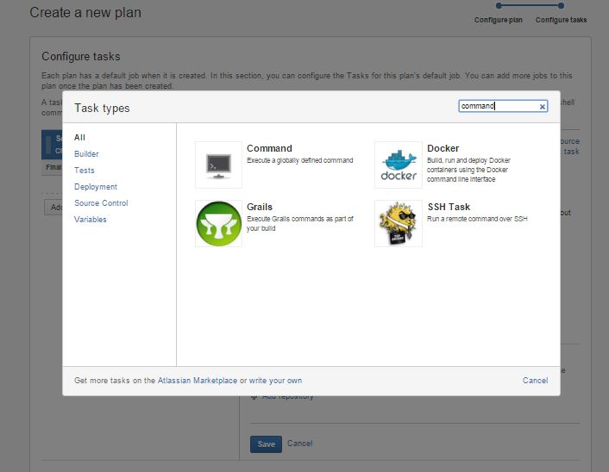
Task: Clear the task search with the X icon
Action: point(542,106)
